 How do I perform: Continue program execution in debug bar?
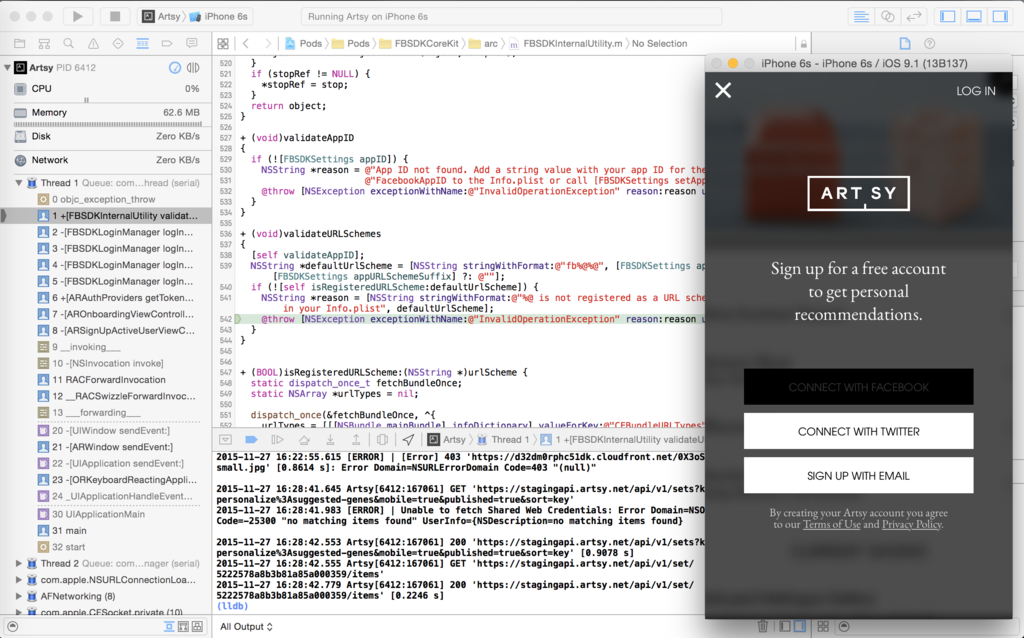tap(278, 439)
